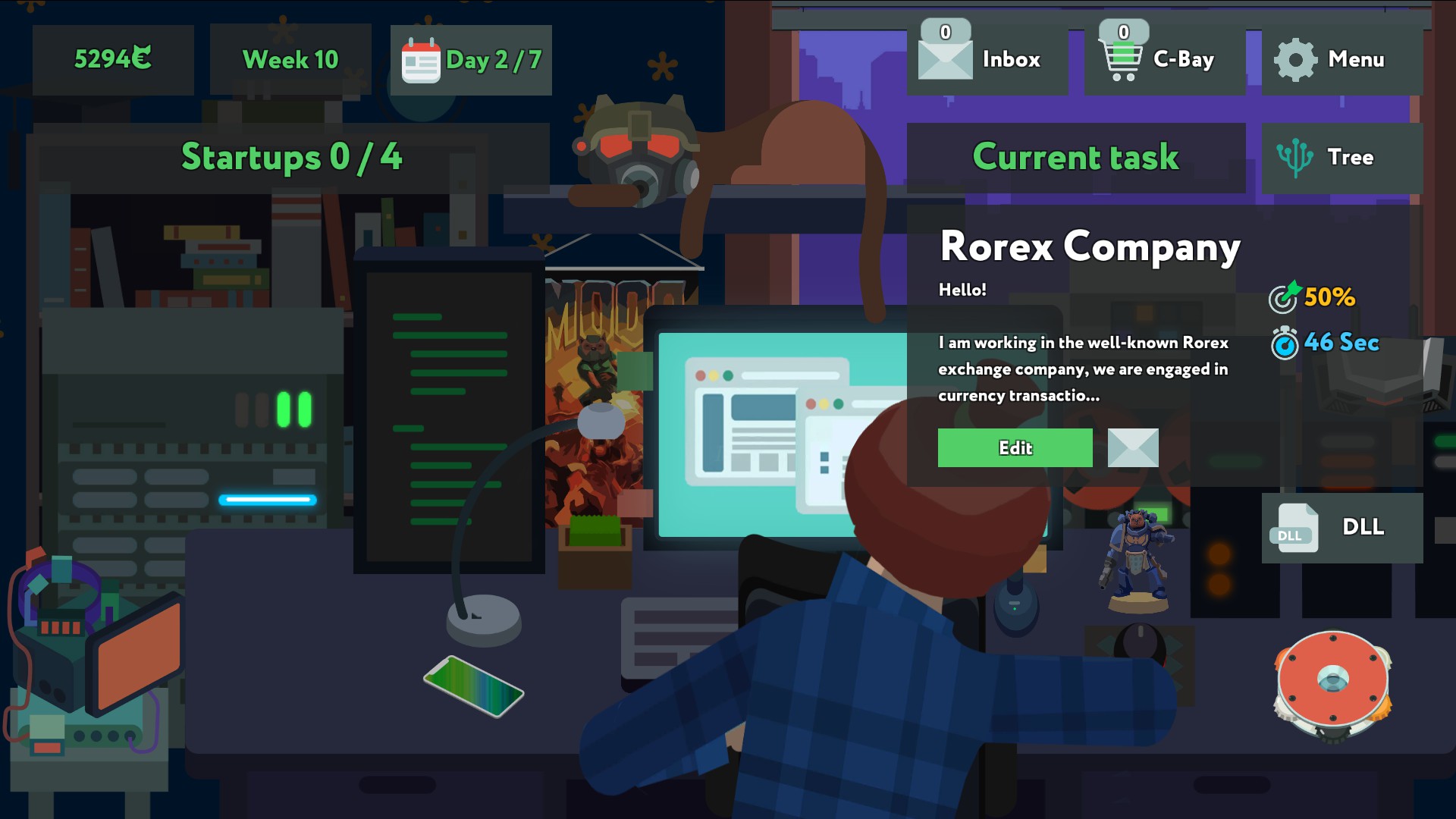Click the Edit button for Rorex Company
The height and width of the screenshot is (819, 1456).
click(x=1016, y=448)
